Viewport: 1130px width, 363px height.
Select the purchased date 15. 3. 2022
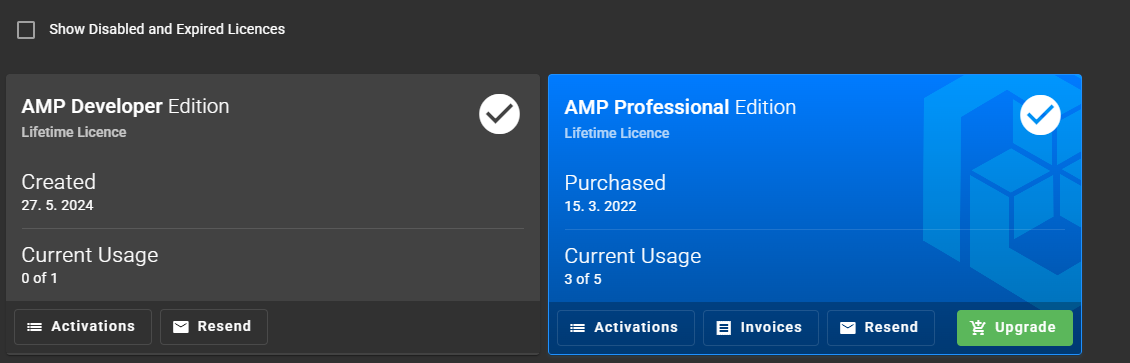coord(600,207)
